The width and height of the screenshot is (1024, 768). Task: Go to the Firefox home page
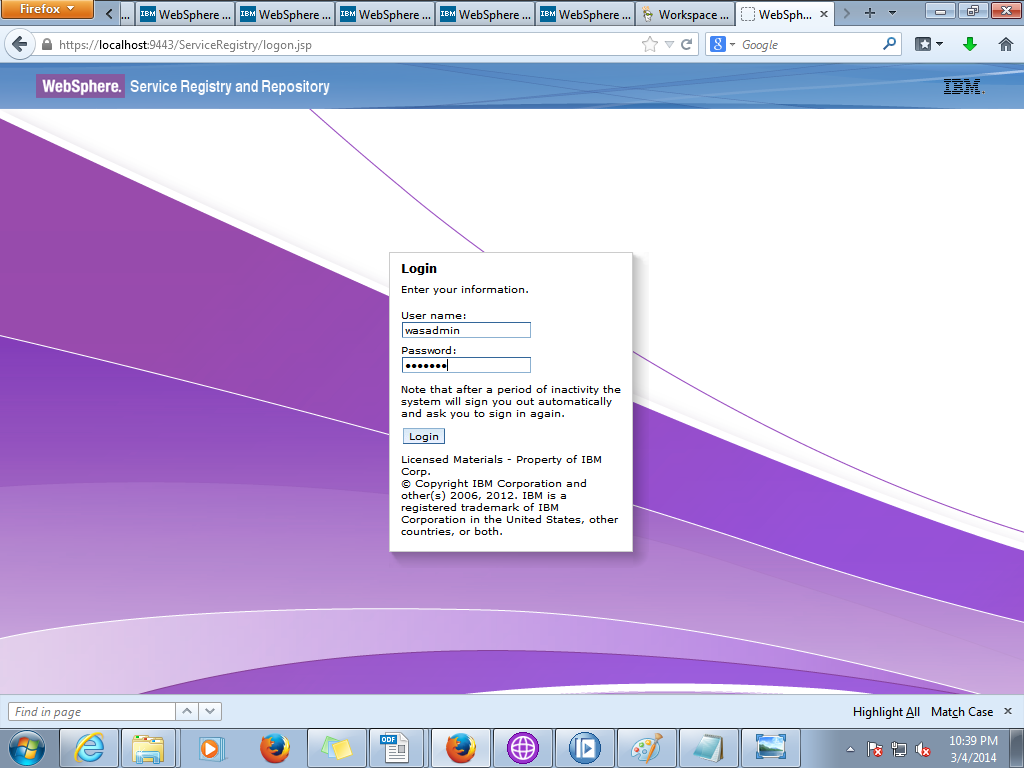pyautogui.click(x=1006, y=44)
